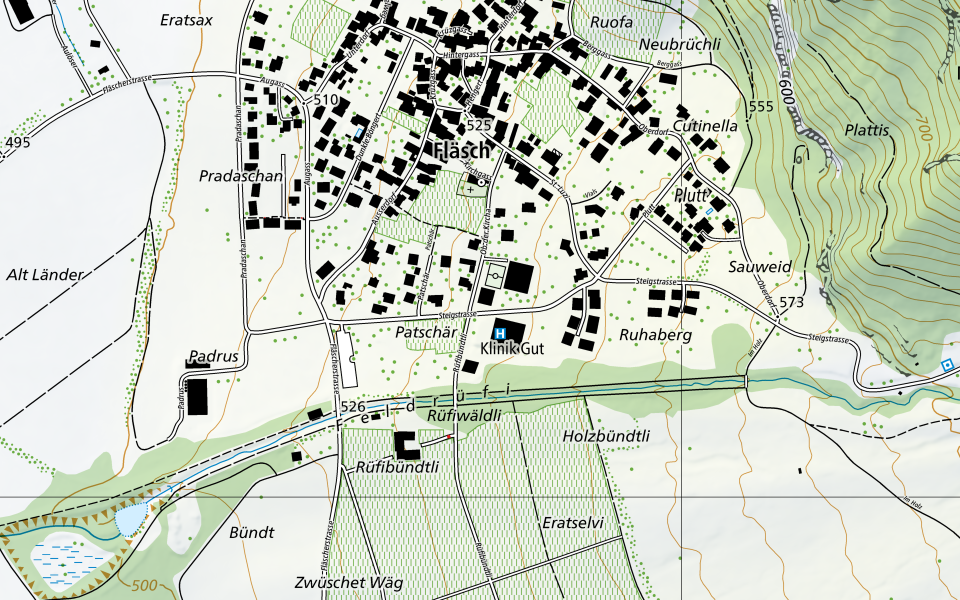This screenshot has width=960, height=600.
Task: Click the 'Zwüschet Wäg' label
Action: click(x=348, y=582)
